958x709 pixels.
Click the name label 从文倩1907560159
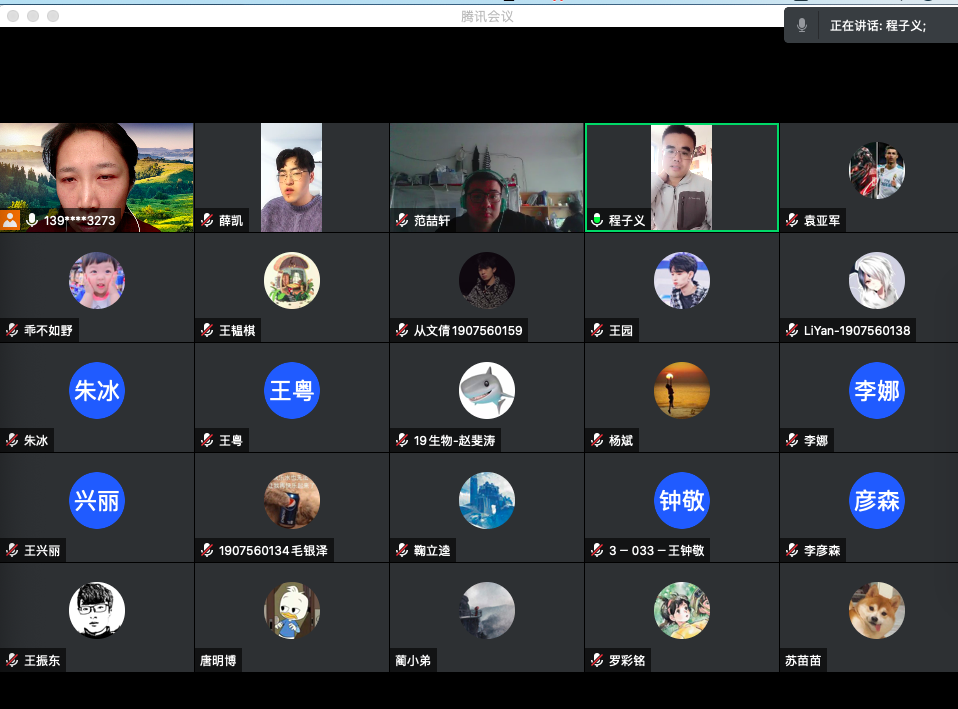467,330
